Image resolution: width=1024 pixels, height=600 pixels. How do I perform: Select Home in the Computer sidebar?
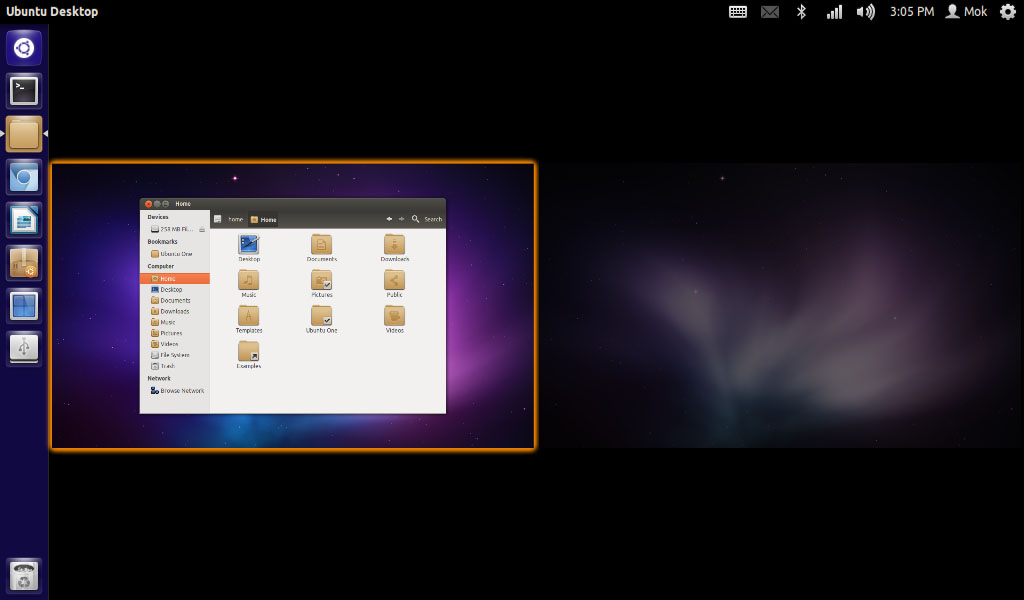pos(174,278)
